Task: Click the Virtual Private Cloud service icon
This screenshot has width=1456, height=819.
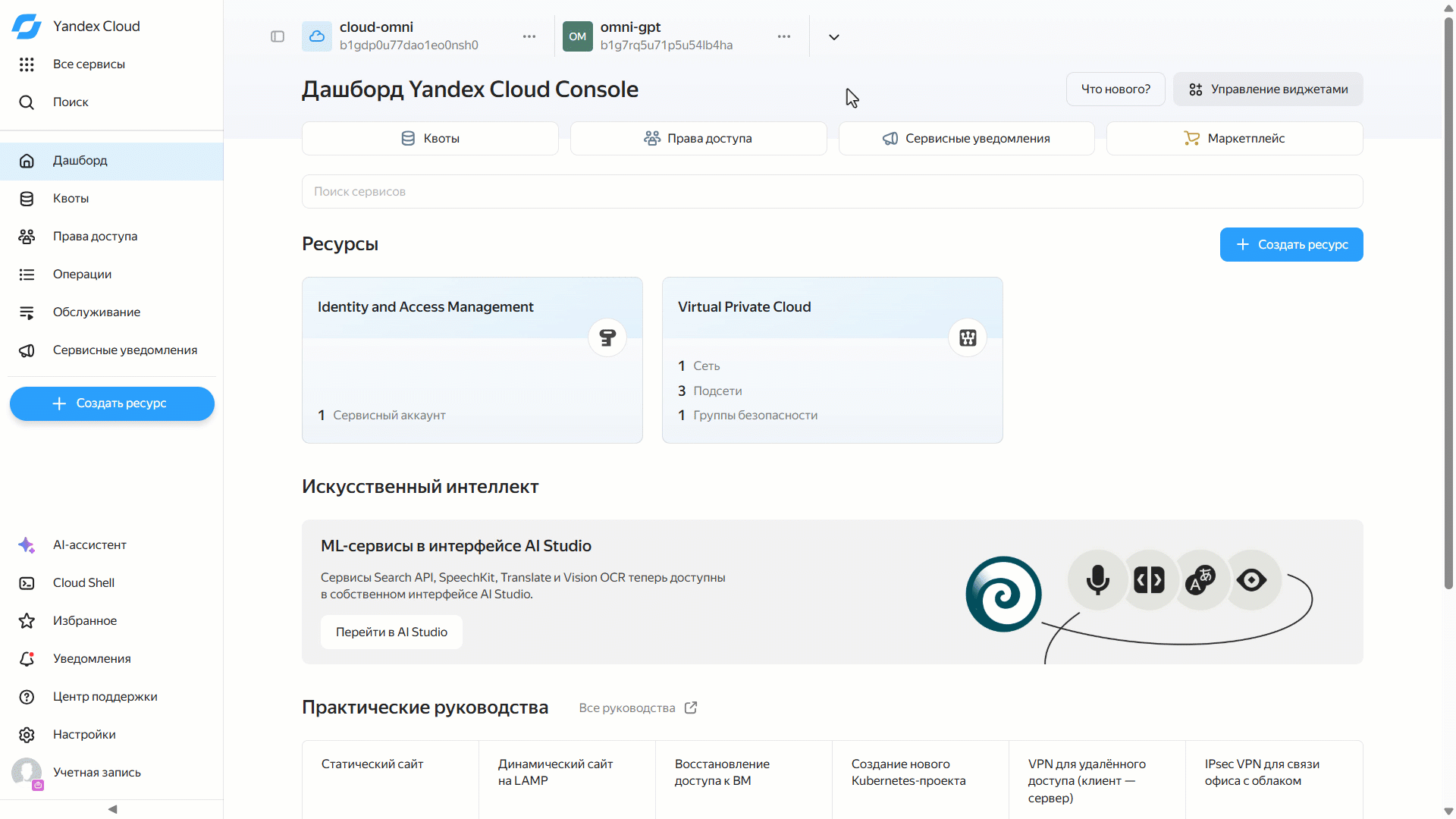Action: [968, 337]
